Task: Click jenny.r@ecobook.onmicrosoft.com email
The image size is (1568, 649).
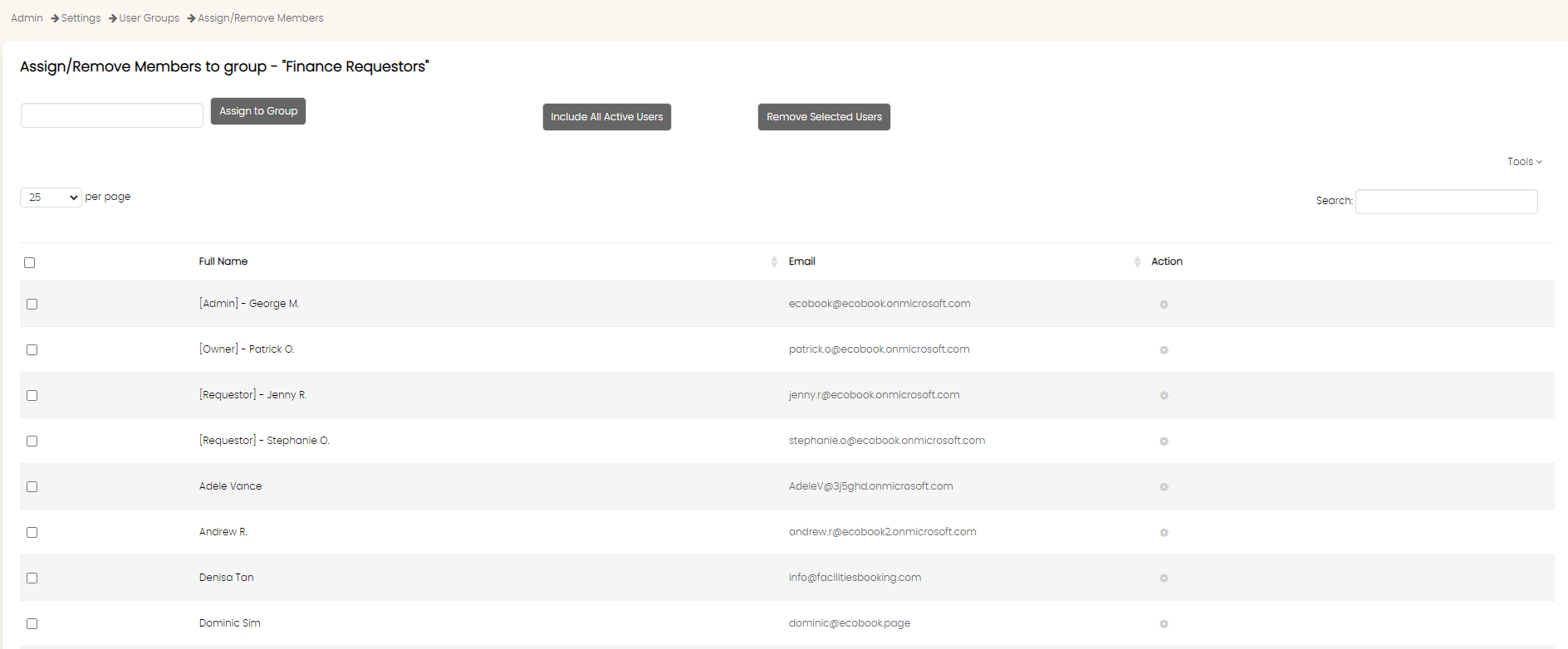Action: pyautogui.click(x=874, y=395)
